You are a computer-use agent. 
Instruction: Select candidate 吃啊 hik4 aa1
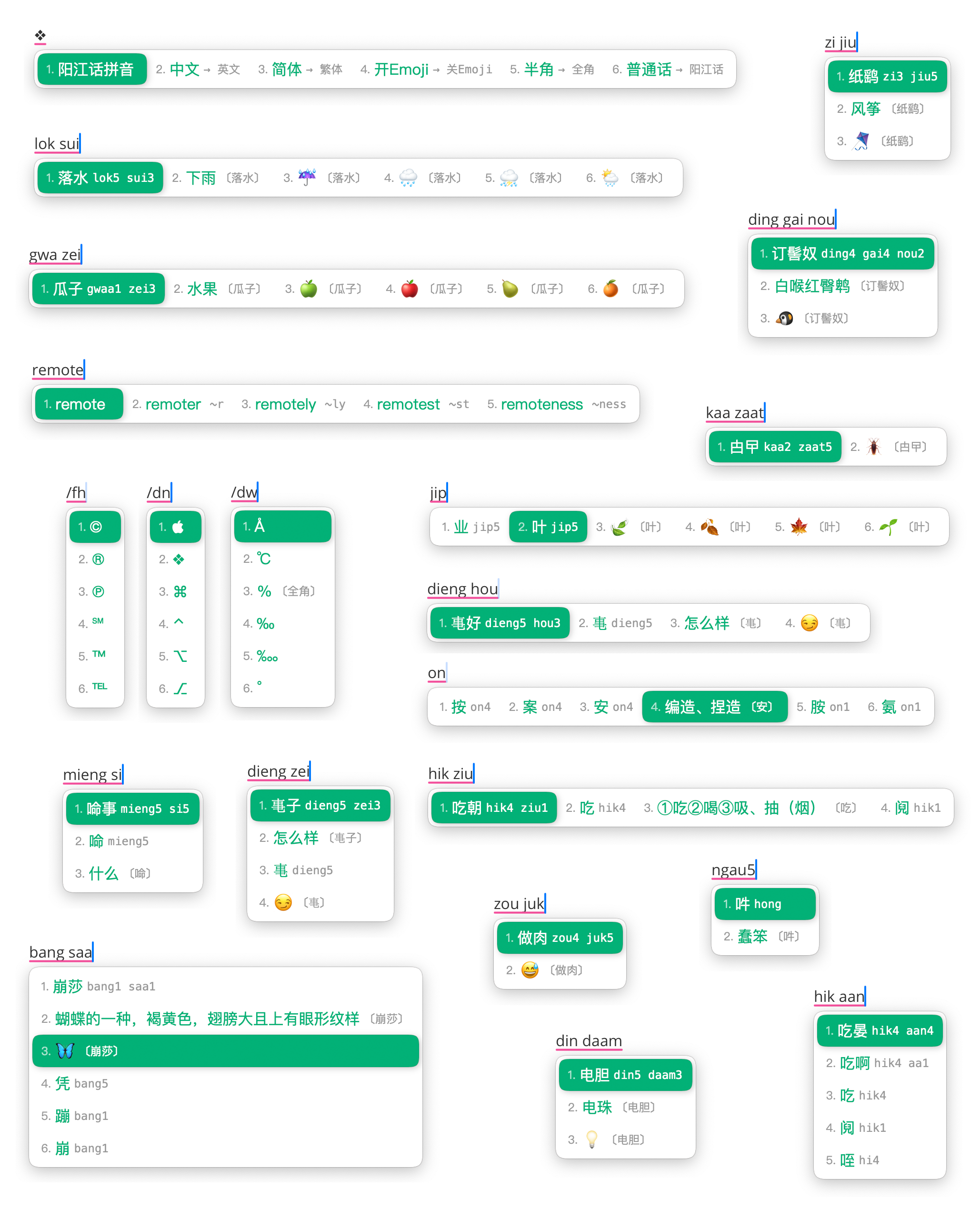coord(877,1062)
